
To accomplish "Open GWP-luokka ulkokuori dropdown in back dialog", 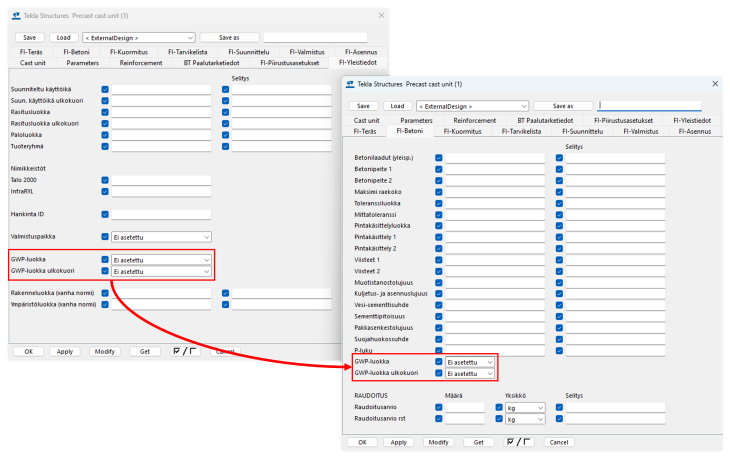I will click(161, 271).
